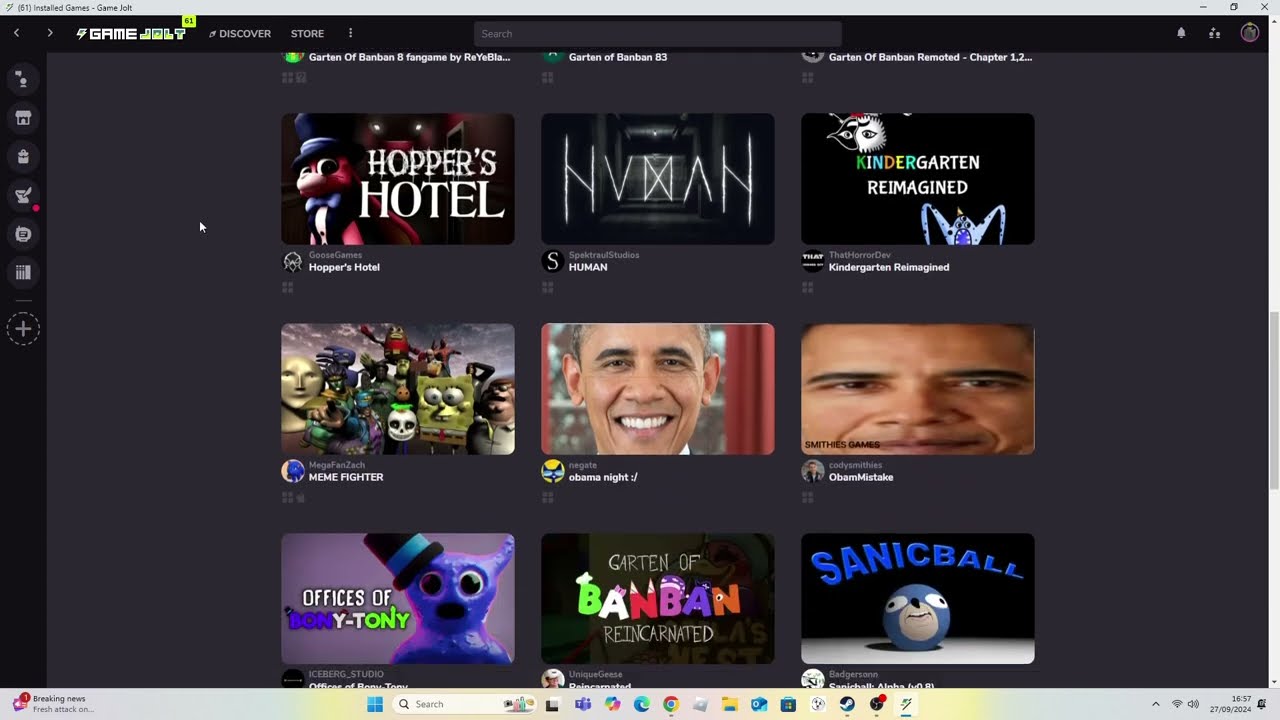Click the Hopper's Hotel thumbnail
1280x720 pixels.
(x=398, y=179)
